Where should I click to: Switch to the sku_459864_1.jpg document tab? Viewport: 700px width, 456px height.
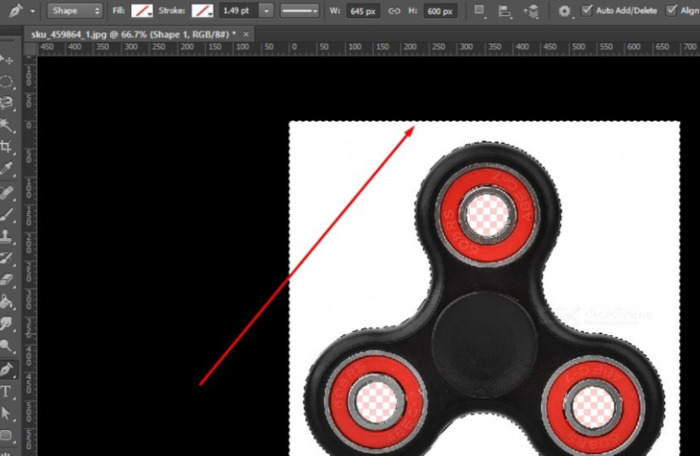[x=129, y=34]
